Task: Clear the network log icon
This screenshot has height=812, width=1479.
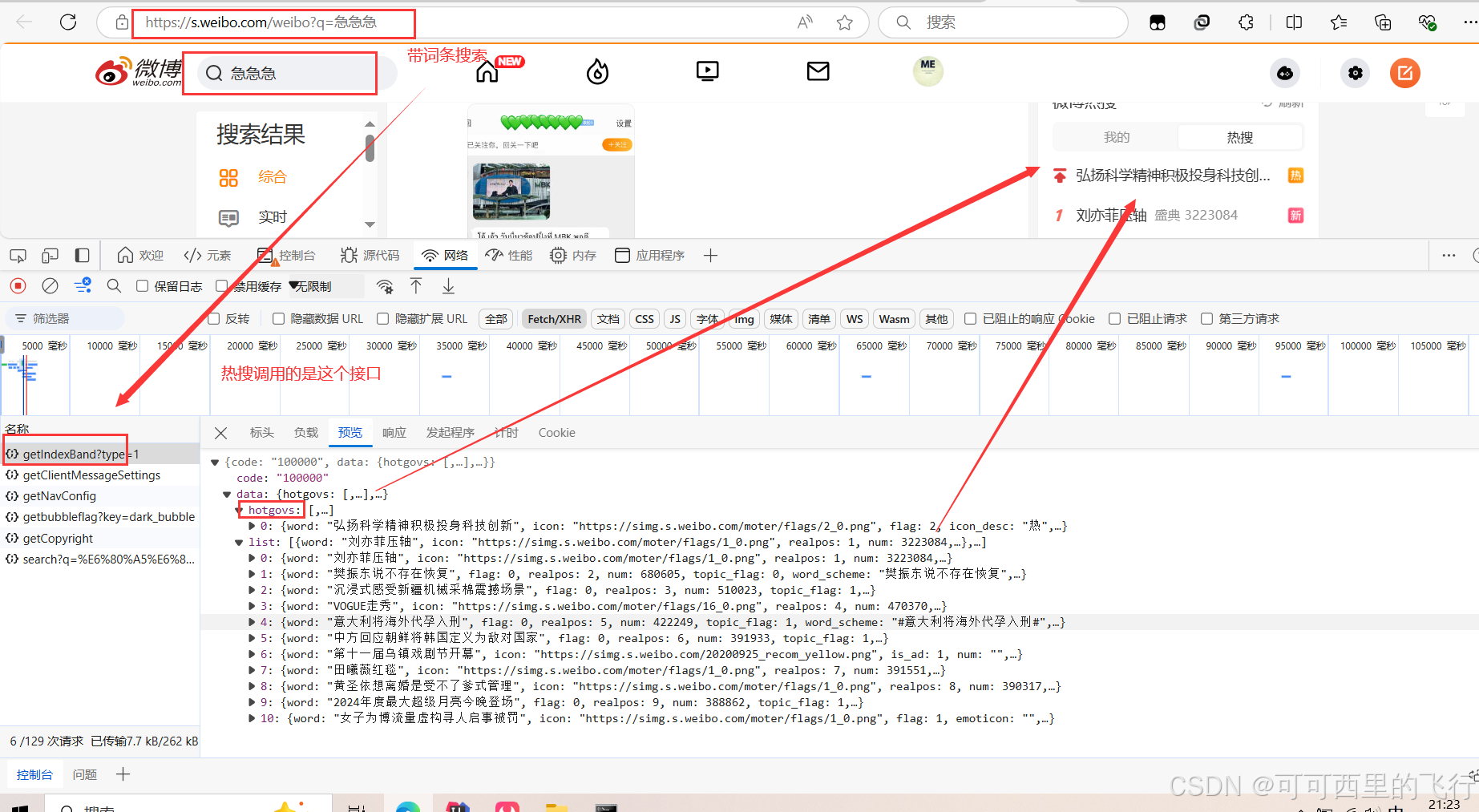Action: (50, 286)
